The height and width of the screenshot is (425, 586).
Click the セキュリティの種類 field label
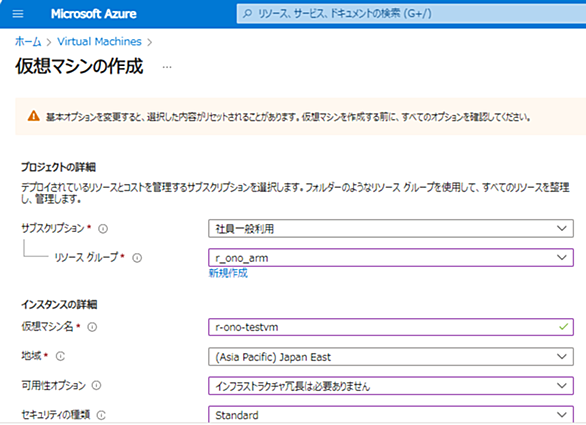tap(56, 415)
